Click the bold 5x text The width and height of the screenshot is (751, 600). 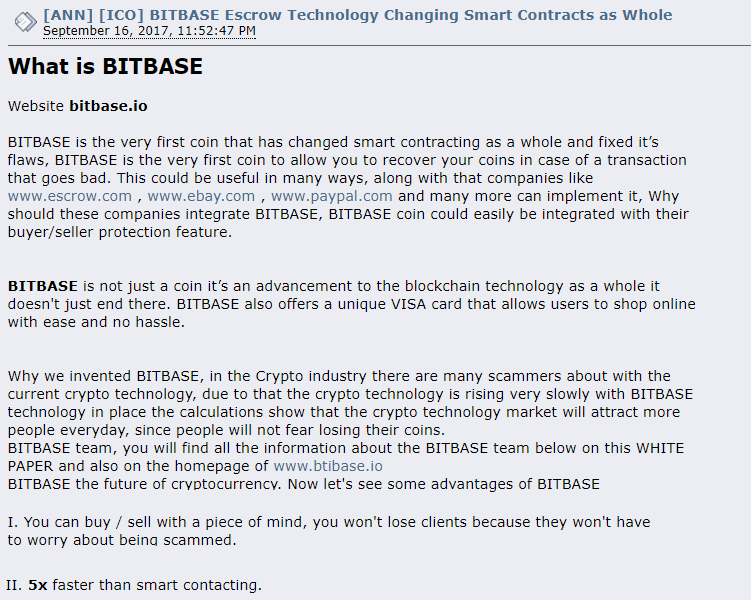click(38, 585)
